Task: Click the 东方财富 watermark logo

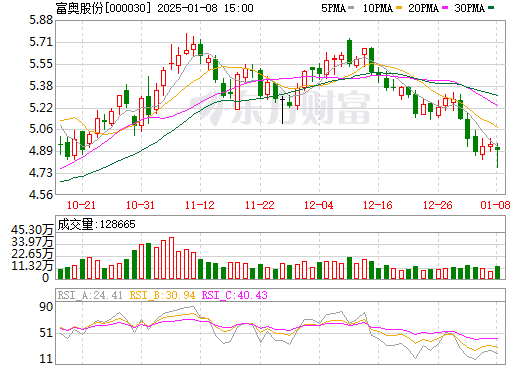Action: click(x=280, y=107)
